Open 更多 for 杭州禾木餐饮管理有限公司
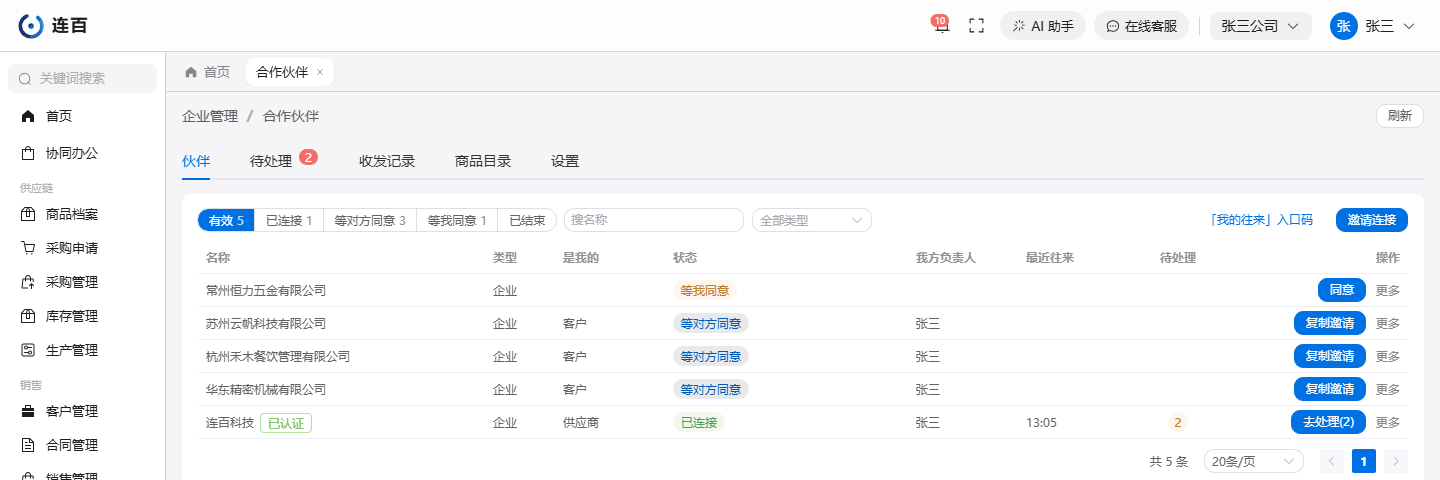The height and width of the screenshot is (480, 1440). (x=1388, y=357)
